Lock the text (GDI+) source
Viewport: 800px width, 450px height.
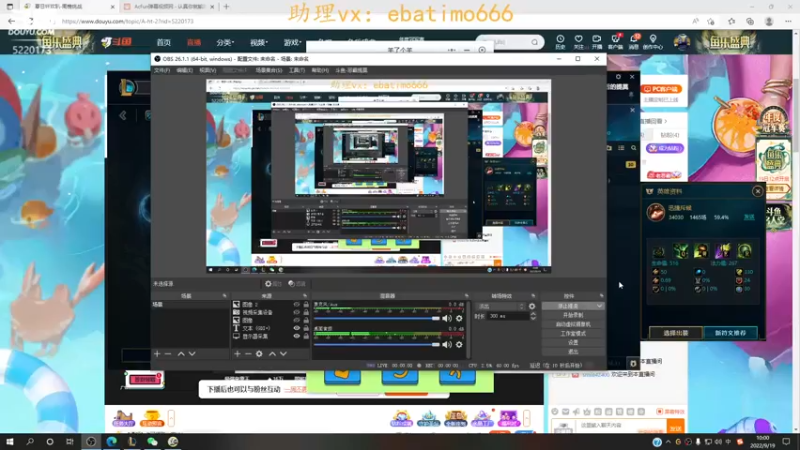pyautogui.click(x=306, y=328)
